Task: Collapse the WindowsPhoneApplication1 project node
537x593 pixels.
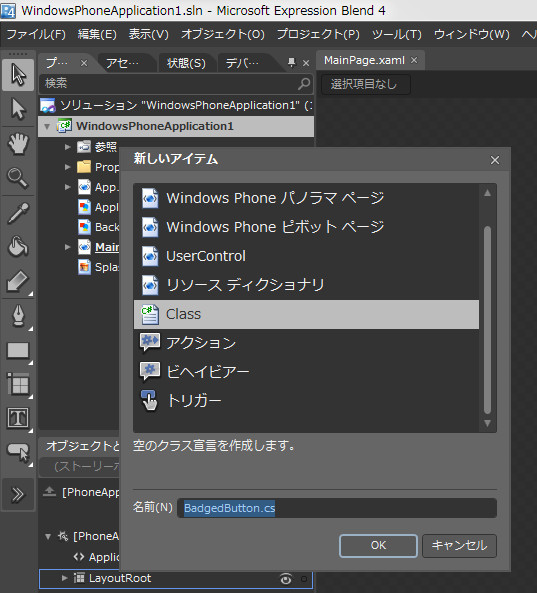Action: (47, 126)
